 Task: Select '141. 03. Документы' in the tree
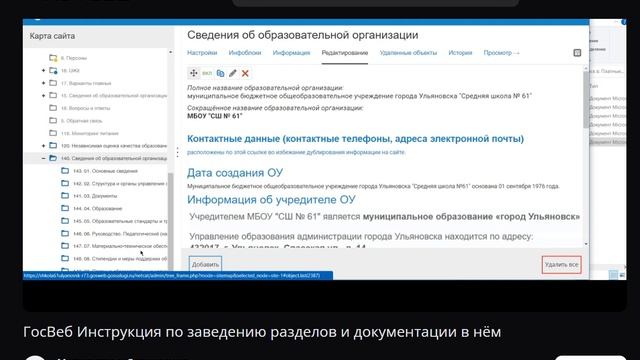tap(95, 196)
